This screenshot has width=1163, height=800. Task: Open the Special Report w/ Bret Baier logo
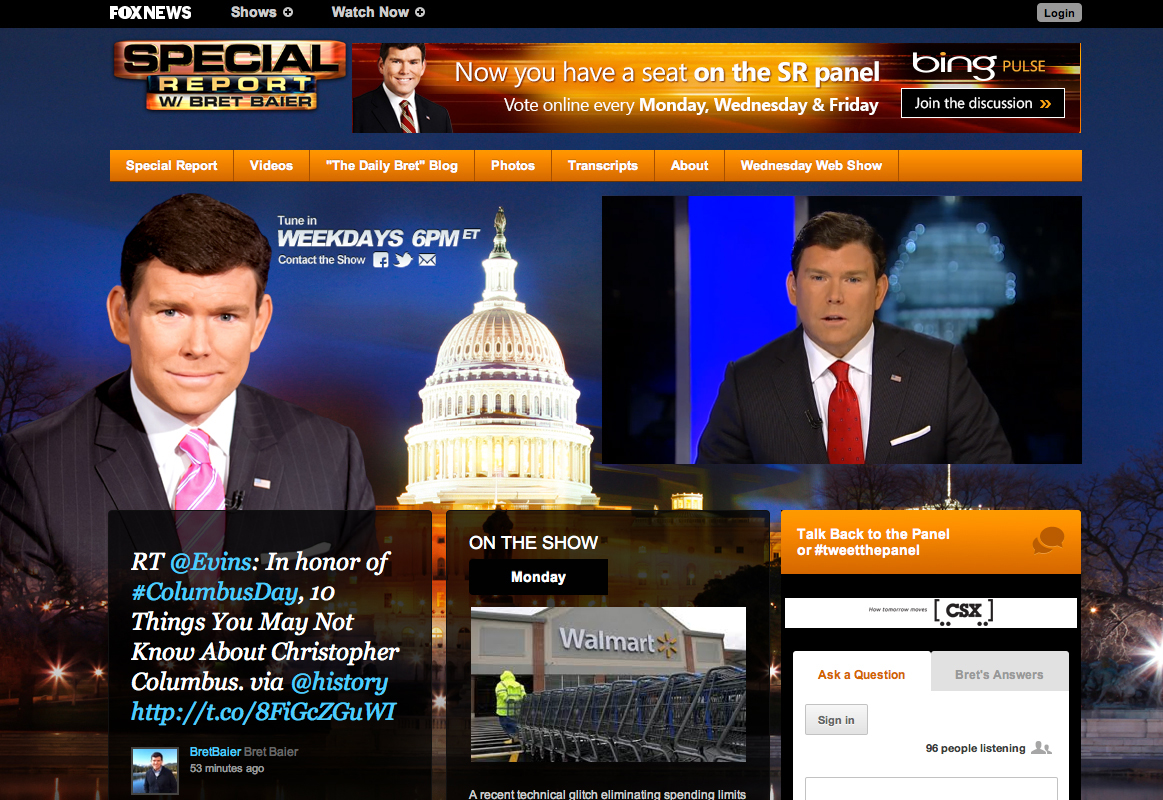pyautogui.click(x=230, y=76)
